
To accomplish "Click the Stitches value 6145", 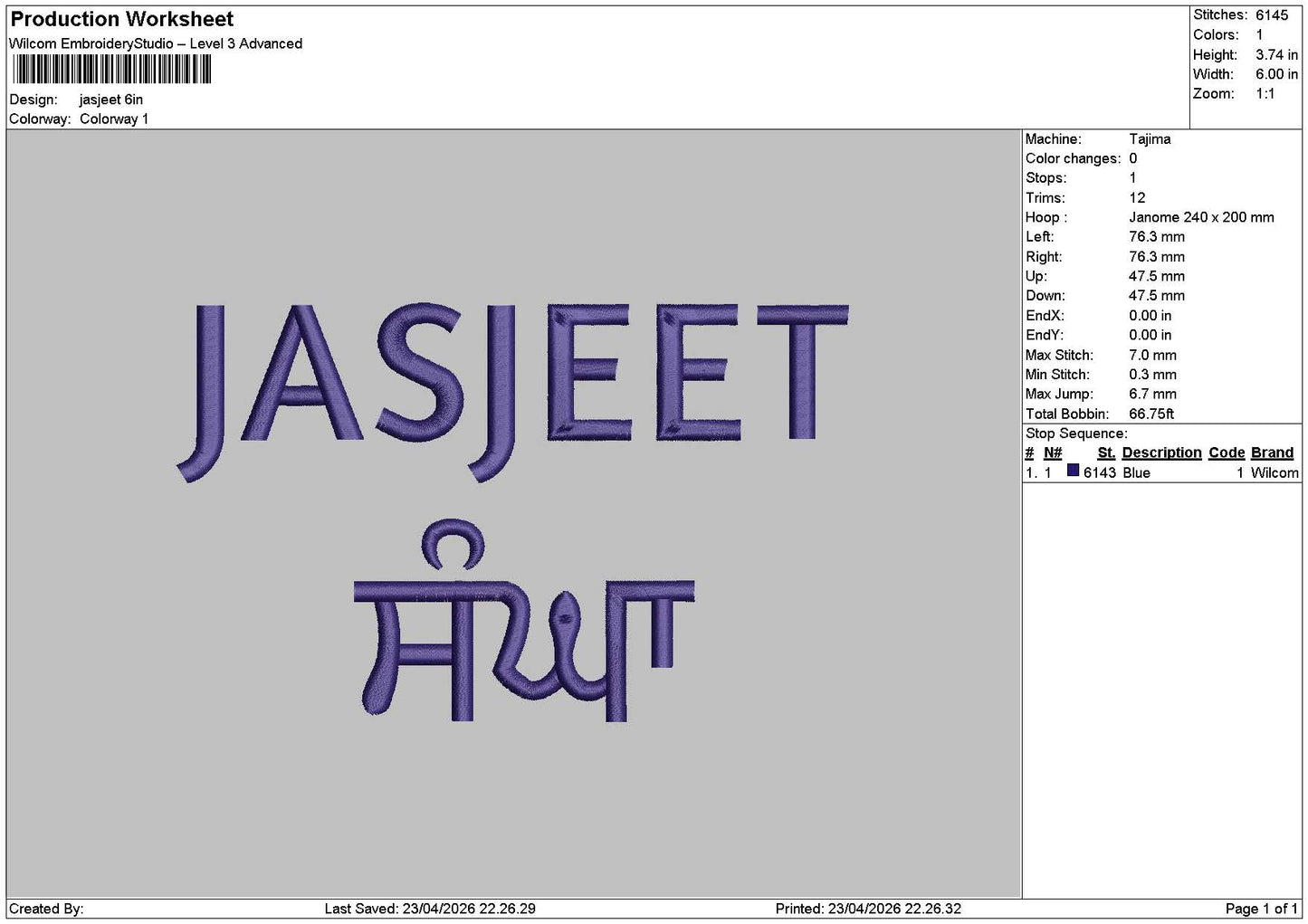I will point(1272,15).
